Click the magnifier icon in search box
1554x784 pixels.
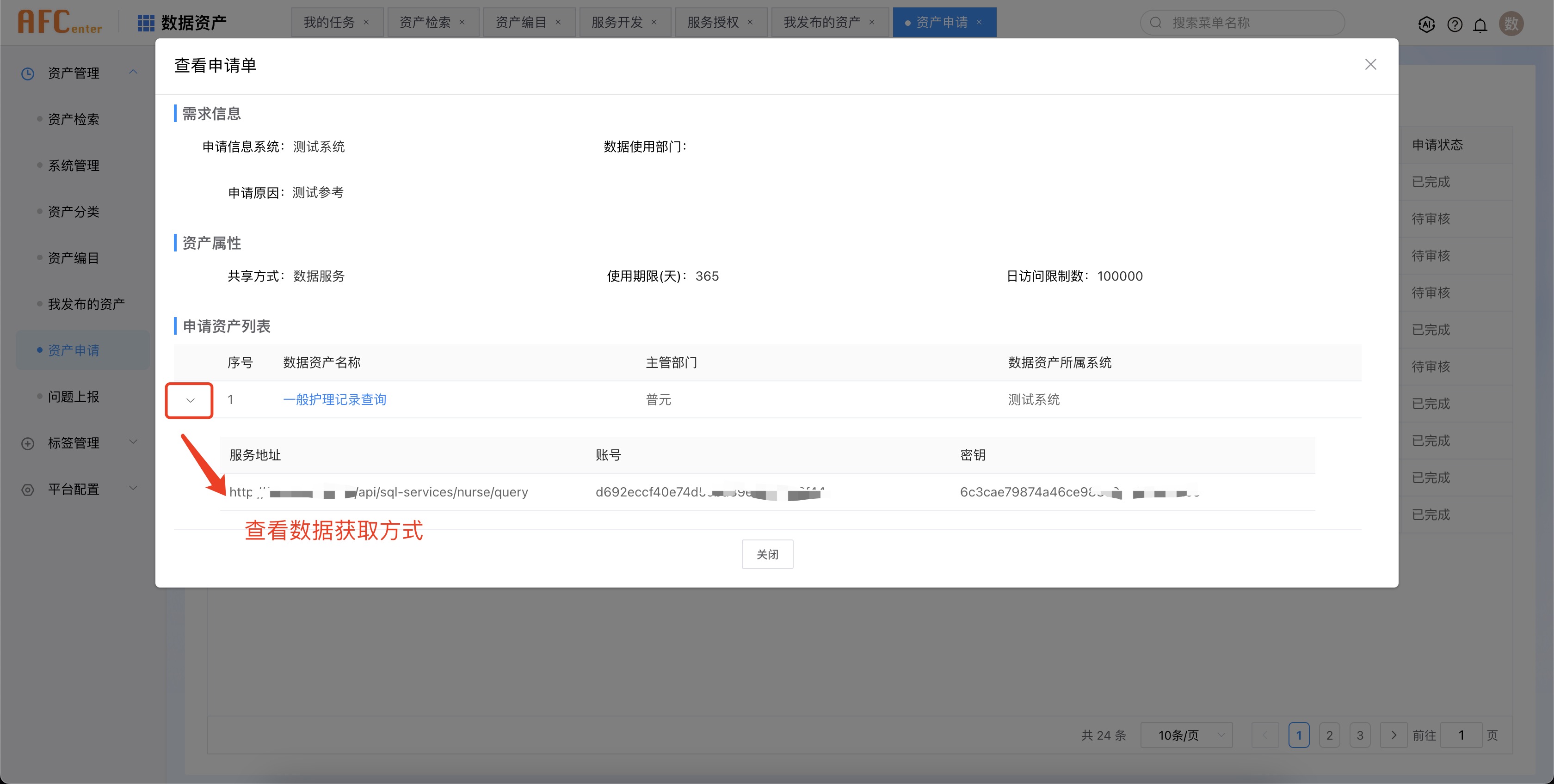1156,23
